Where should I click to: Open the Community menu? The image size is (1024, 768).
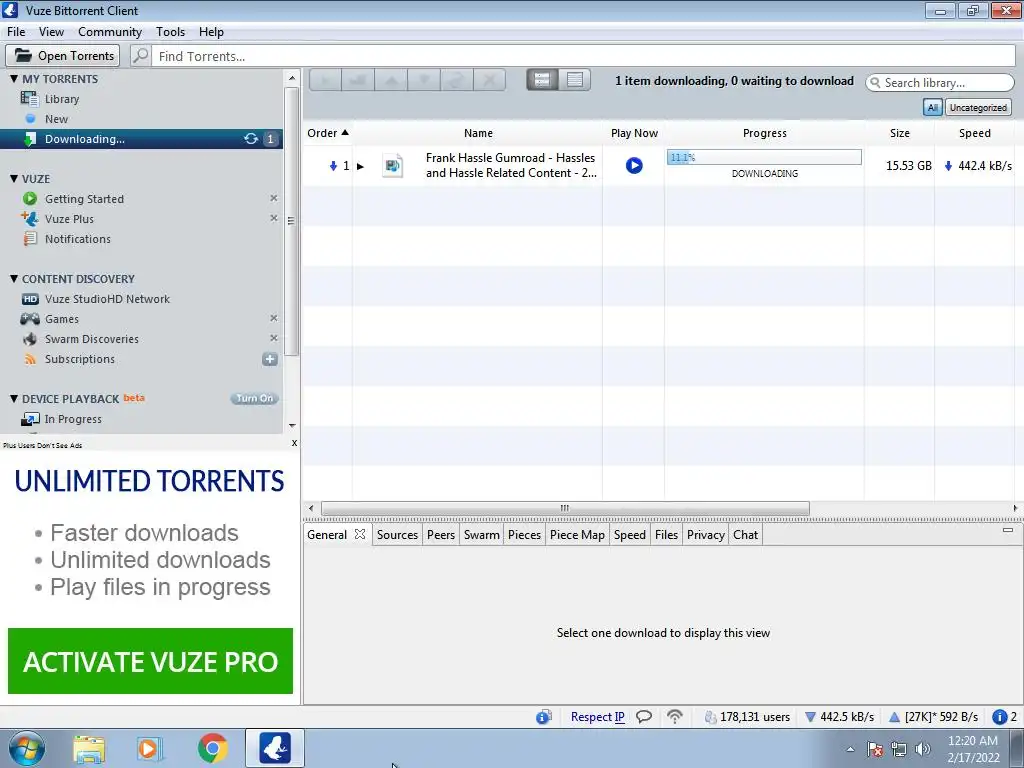(x=110, y=31)
